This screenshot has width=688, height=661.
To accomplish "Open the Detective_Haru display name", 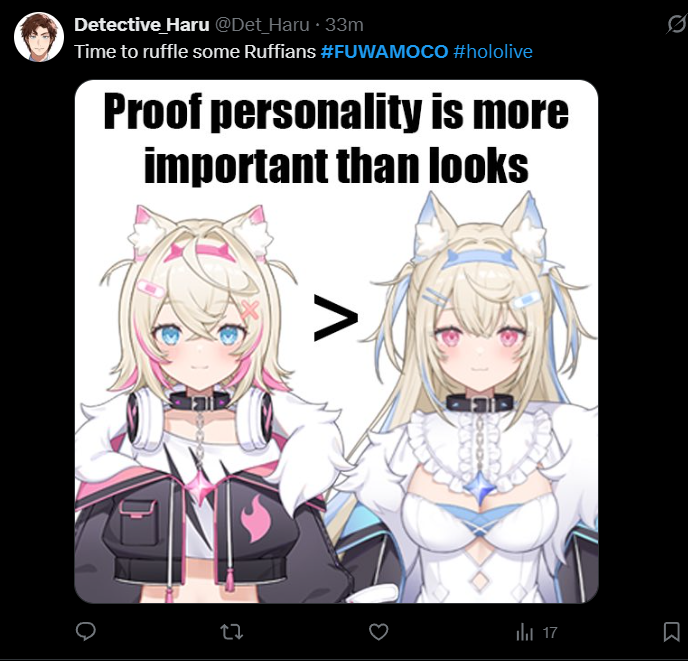I will tap(142, 25).
